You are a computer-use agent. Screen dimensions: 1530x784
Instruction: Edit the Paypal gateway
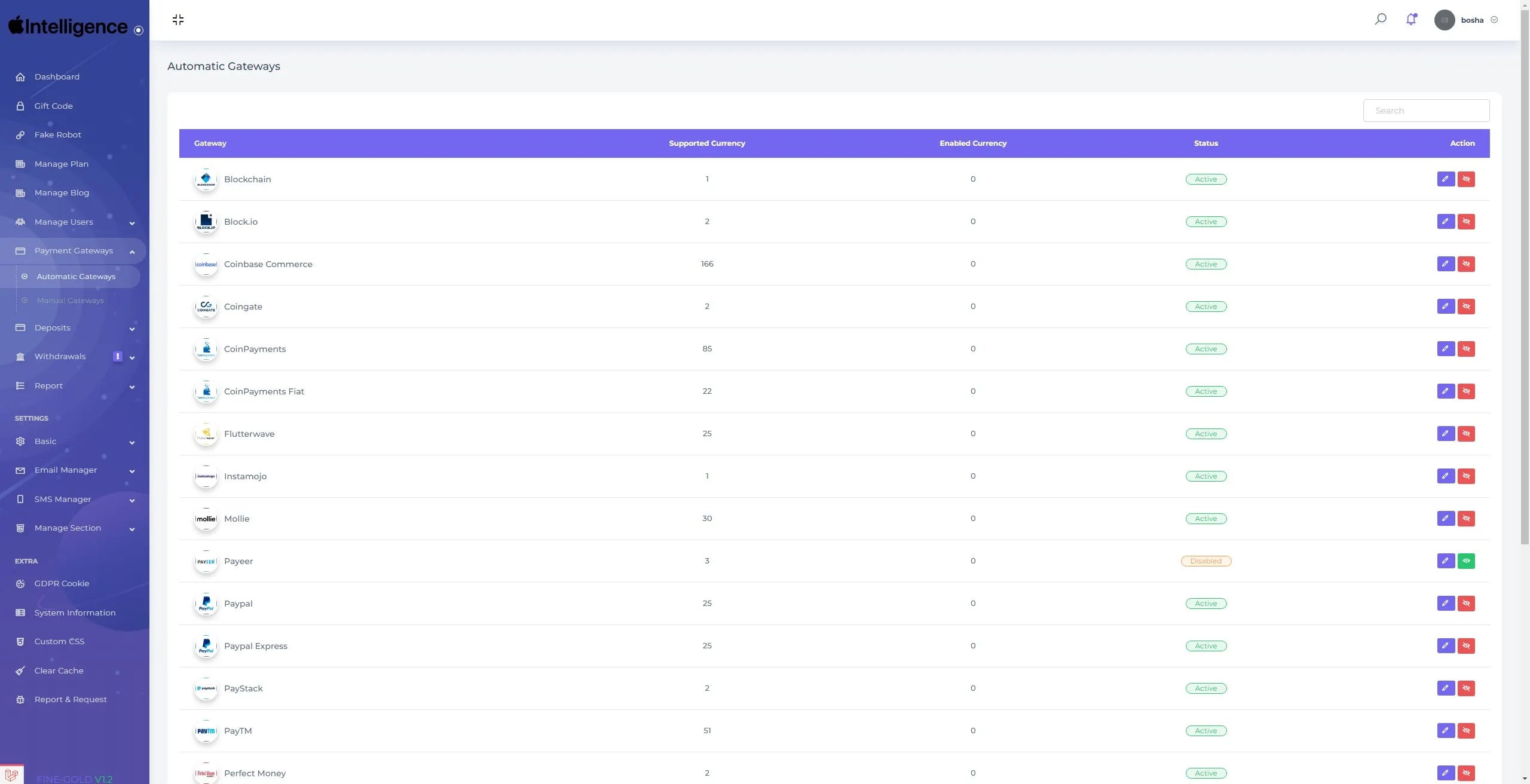pos(1446,604)
